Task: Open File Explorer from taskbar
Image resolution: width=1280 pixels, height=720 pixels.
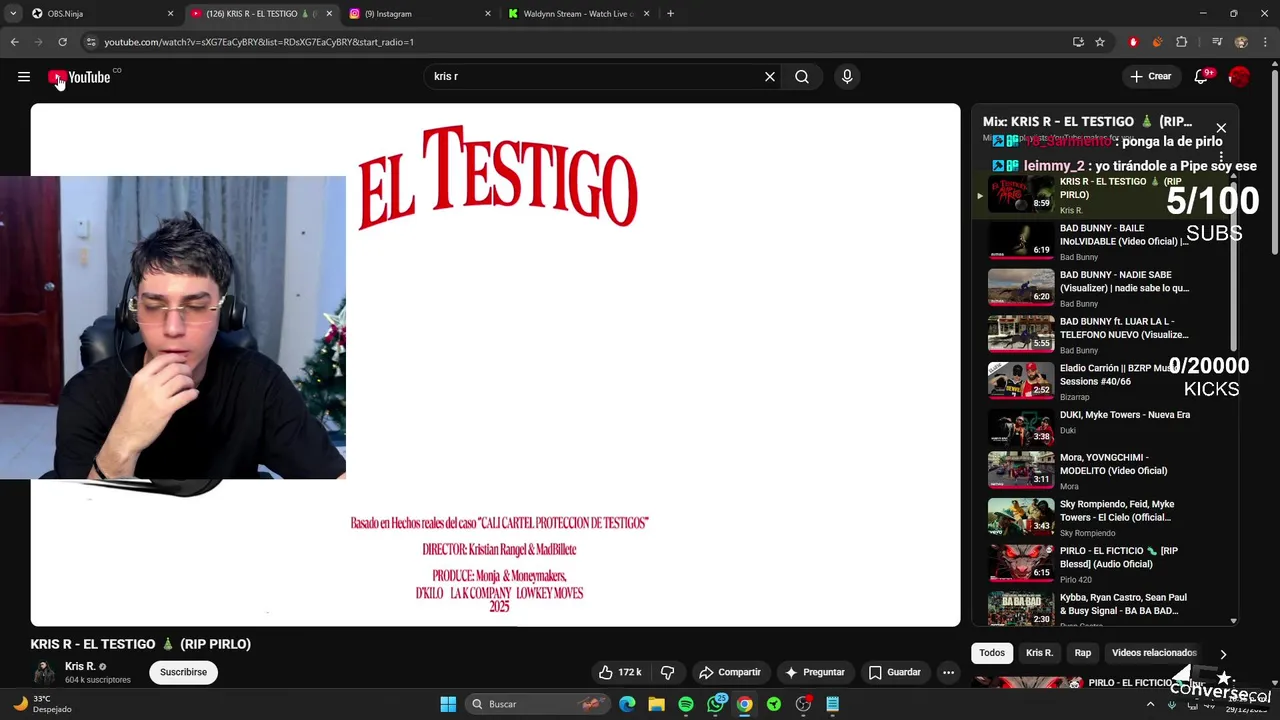Action: [656, 704]
